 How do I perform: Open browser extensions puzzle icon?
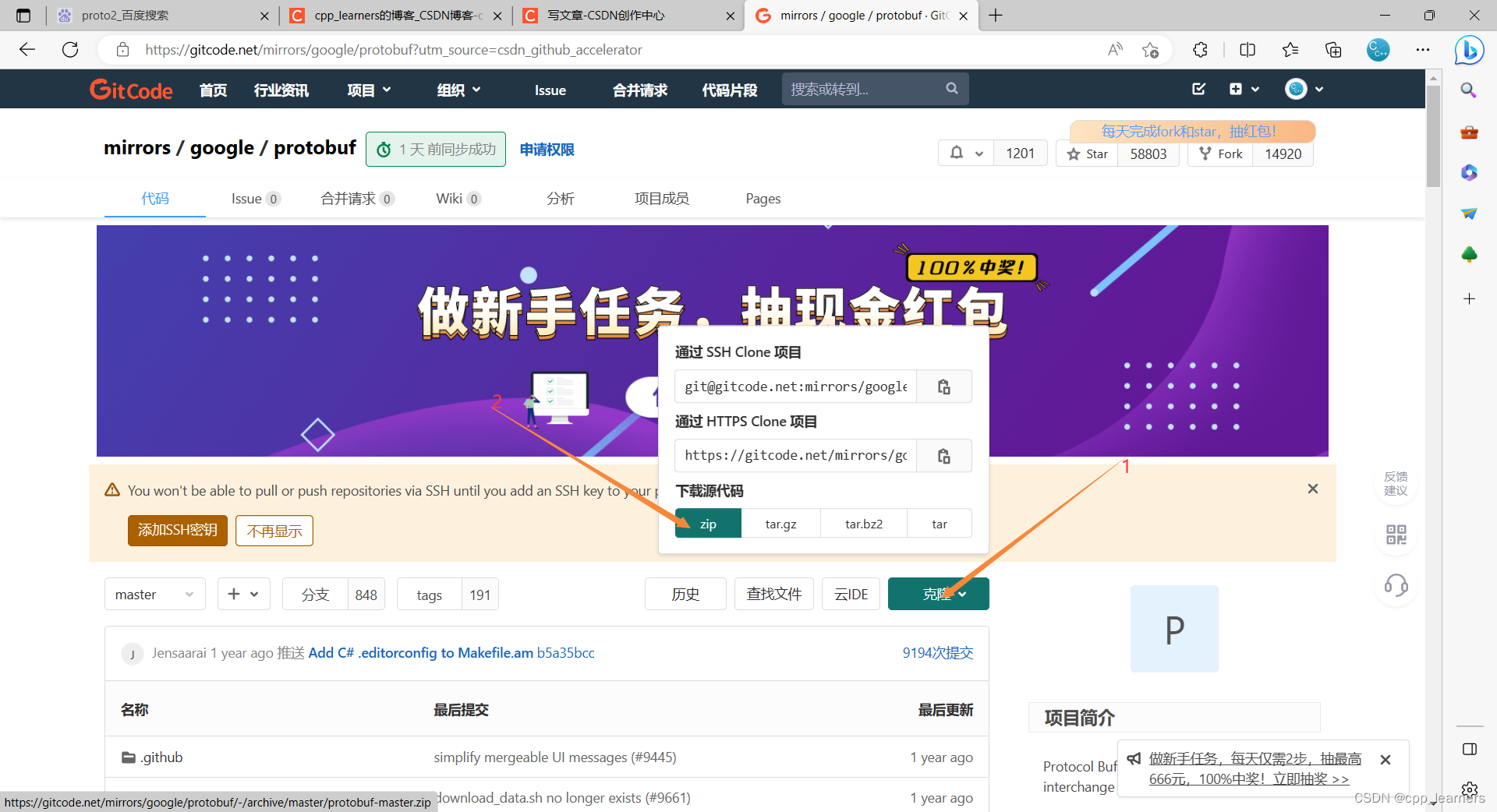pos(1200,50)
